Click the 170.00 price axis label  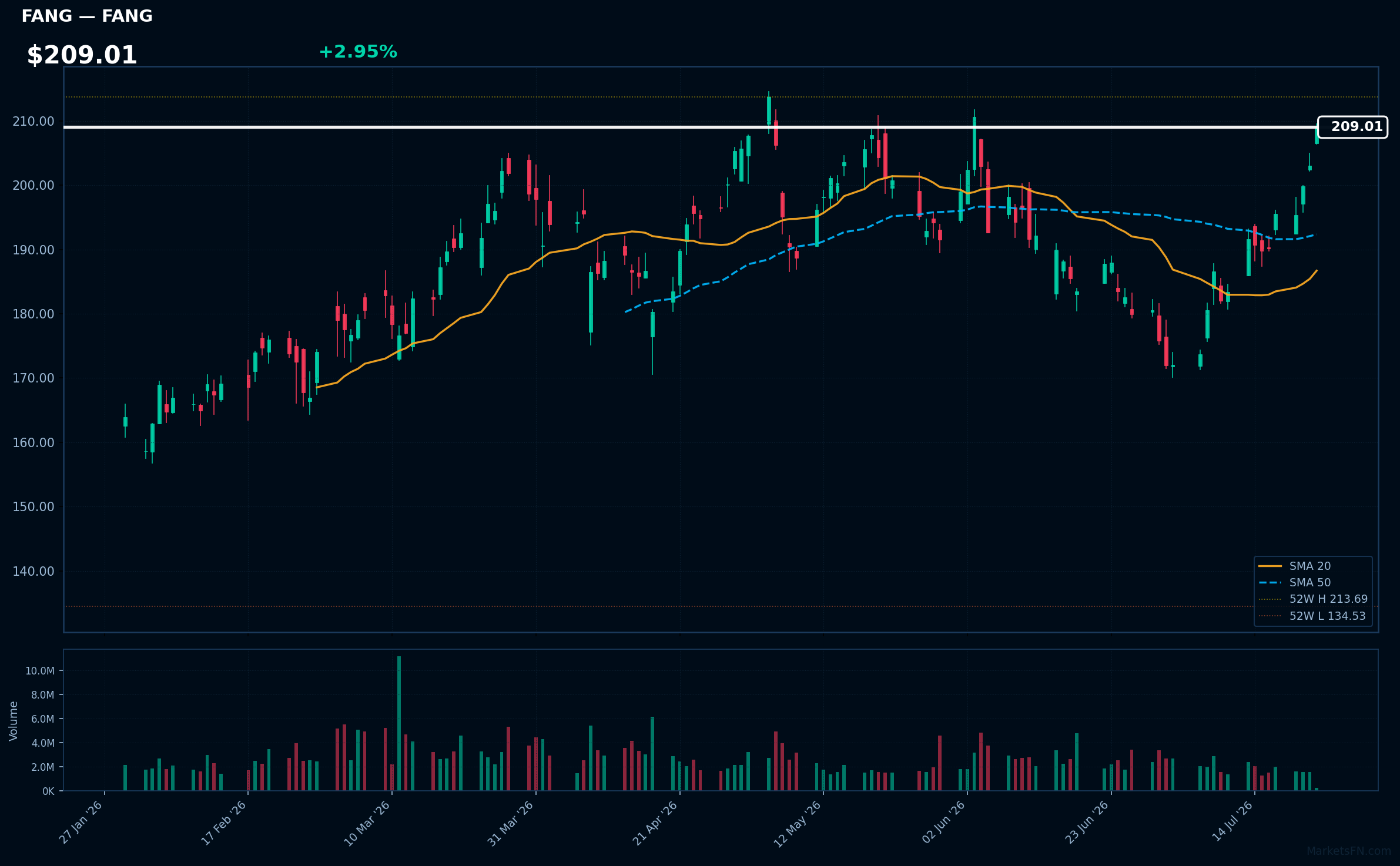(33, 378)
